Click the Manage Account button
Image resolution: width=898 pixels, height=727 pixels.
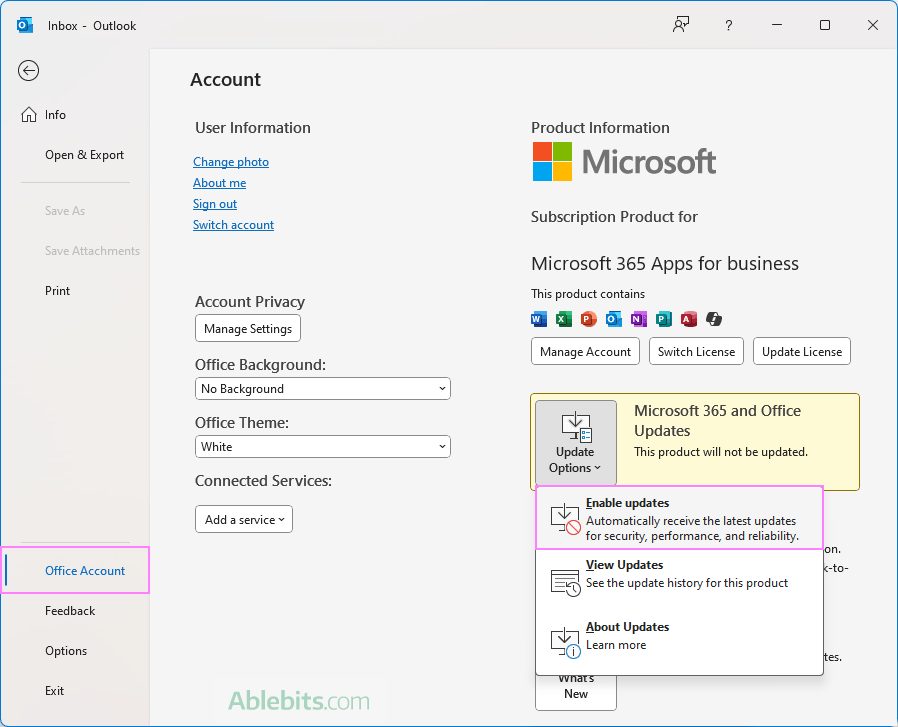pos(585,351)
